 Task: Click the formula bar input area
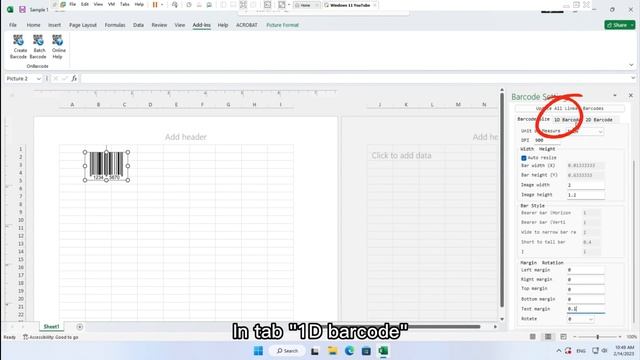click(355, 78)
